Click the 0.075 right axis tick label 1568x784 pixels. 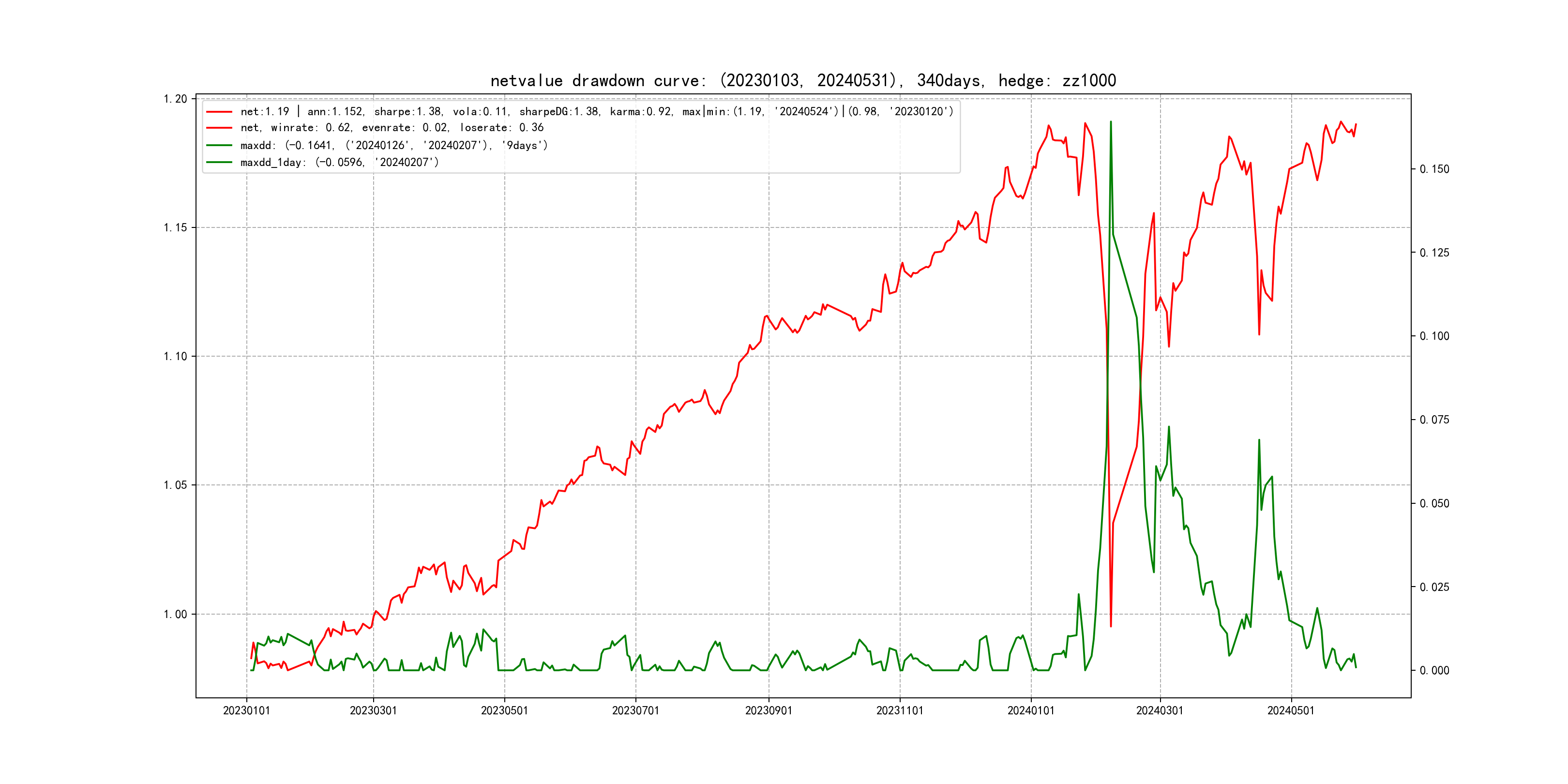coord(1434,420)
